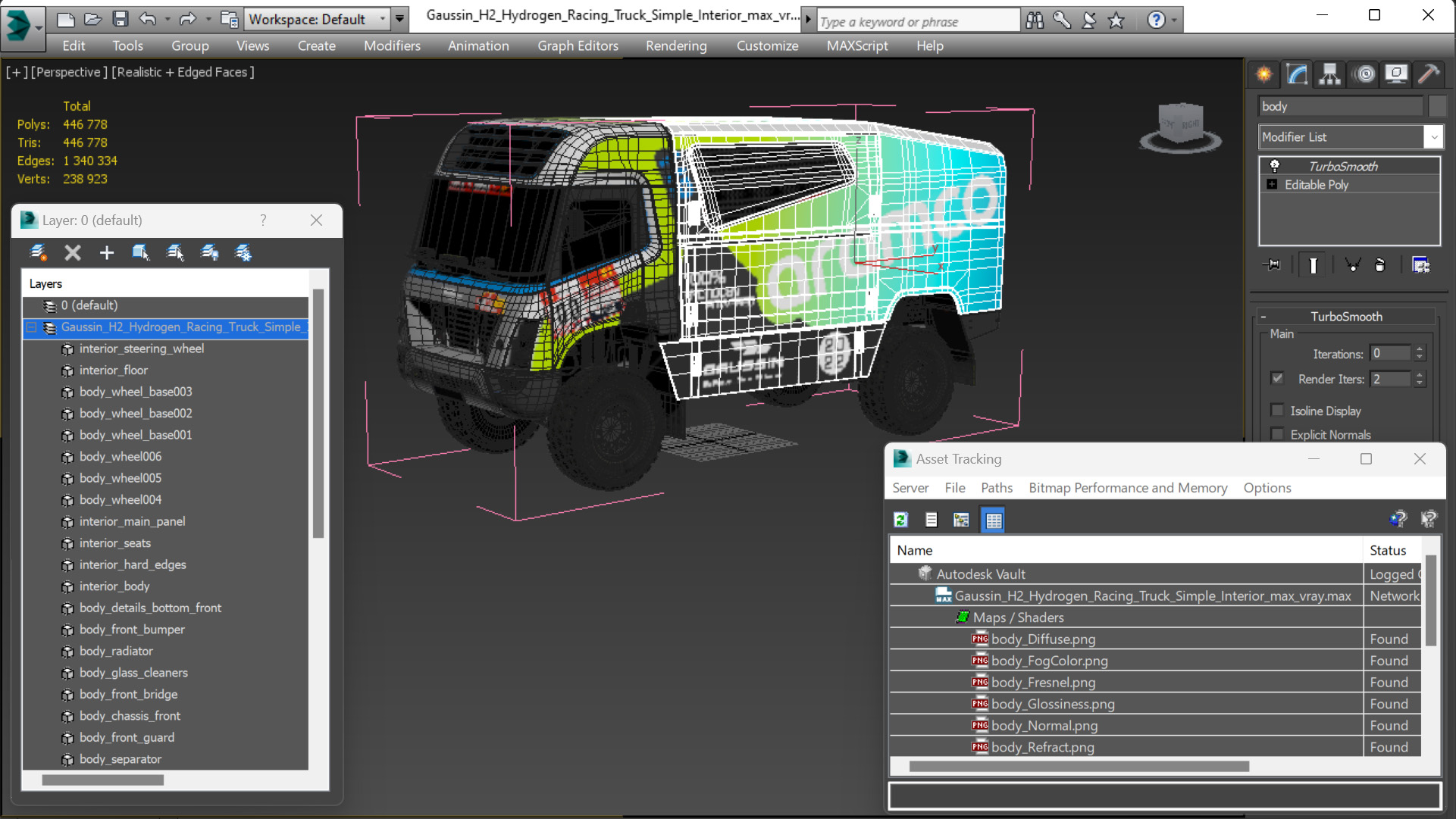Open Bitmap Performance and Memory menu
1456x819 pixels.
coord(1128,488)
